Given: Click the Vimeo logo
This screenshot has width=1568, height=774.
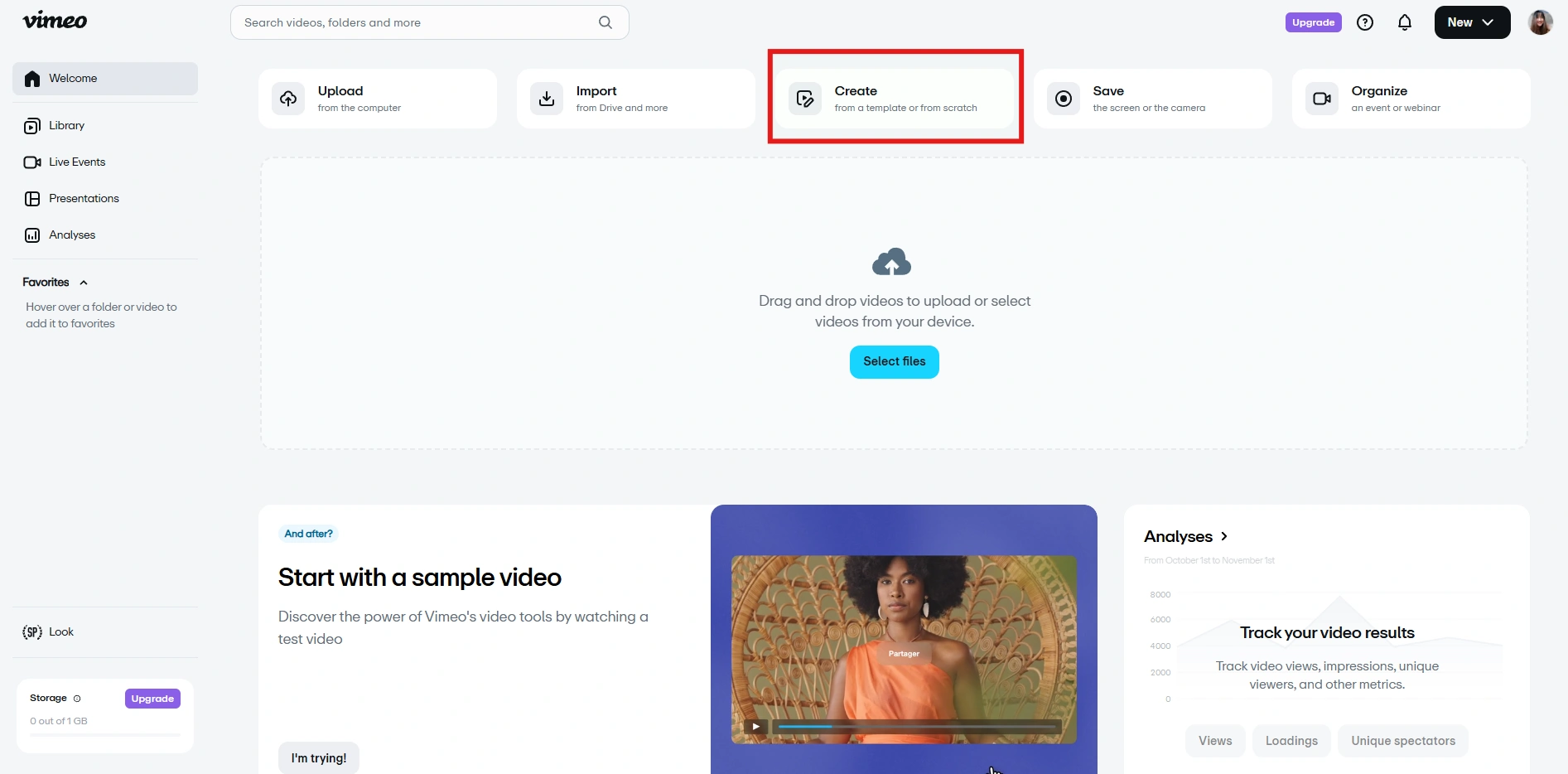Looking at the screenshot, I should tap(55, 21).
